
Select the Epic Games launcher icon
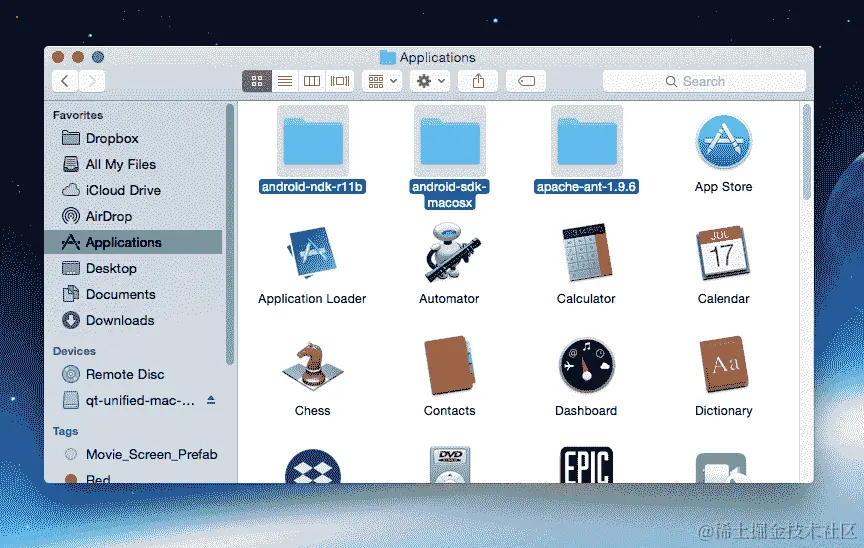click(587, 465)
